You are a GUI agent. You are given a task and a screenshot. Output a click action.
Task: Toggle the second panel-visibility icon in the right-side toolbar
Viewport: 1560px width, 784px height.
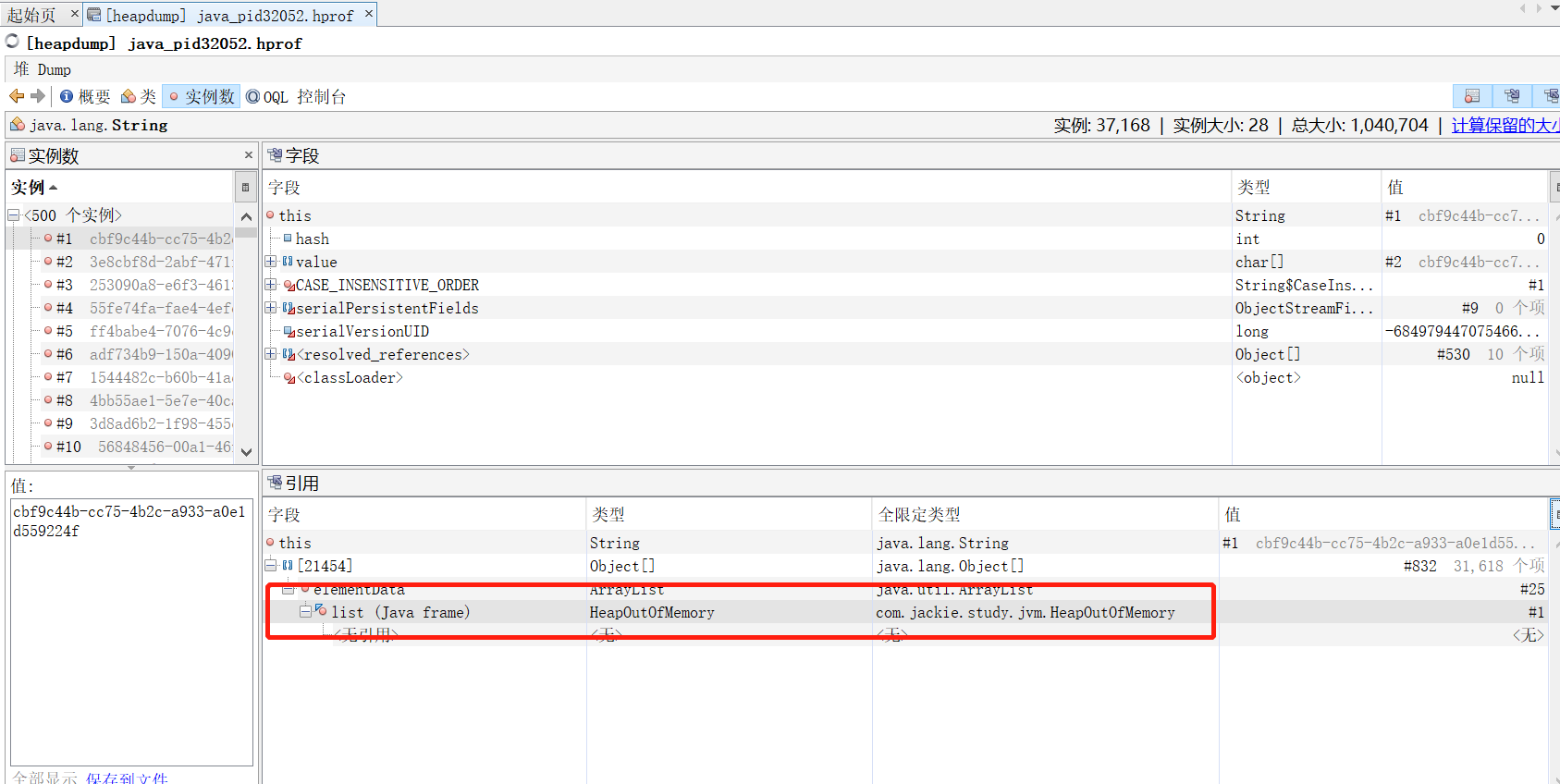(1512, 96)
